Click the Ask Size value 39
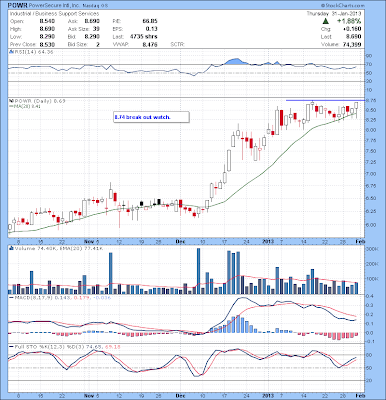The height and width of the screenshot is (400, 386). click(96, 29)
